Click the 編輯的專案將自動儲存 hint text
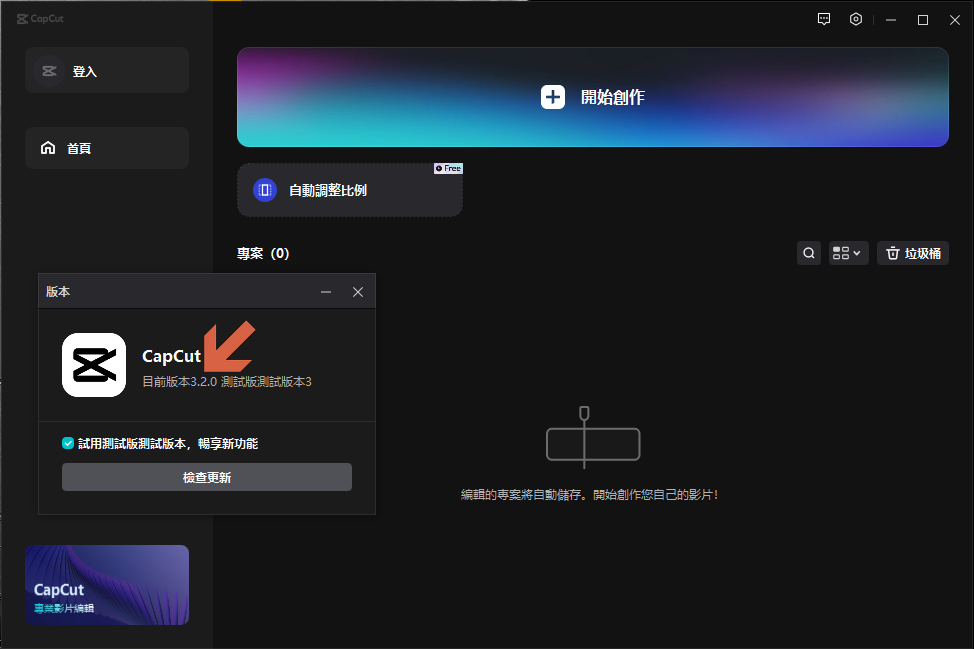This screenshot has height=649, width=974. click(x=589, y=495)
